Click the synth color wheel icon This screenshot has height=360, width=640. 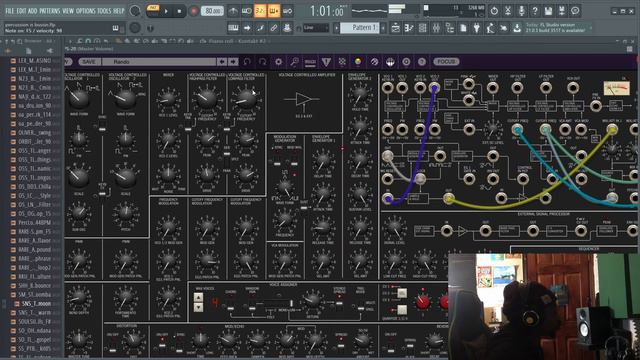(x=358, y=62)
